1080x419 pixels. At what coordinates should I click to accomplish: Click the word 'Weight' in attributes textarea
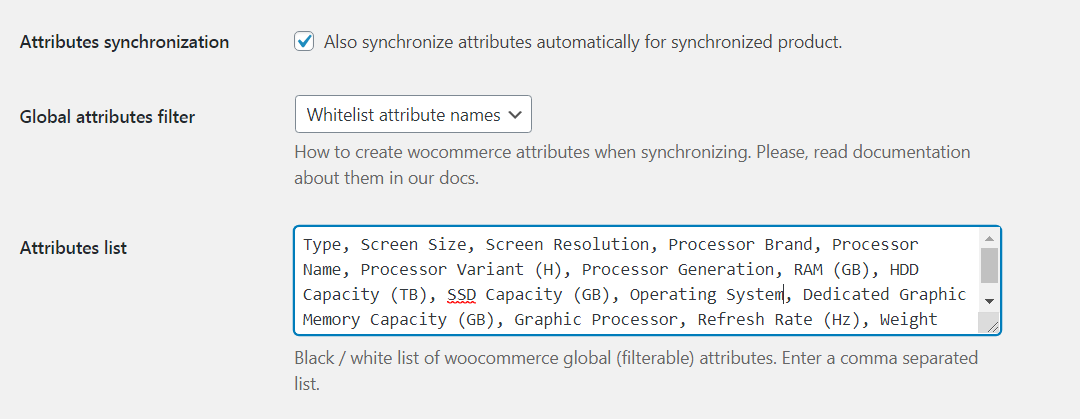point(908,320)
